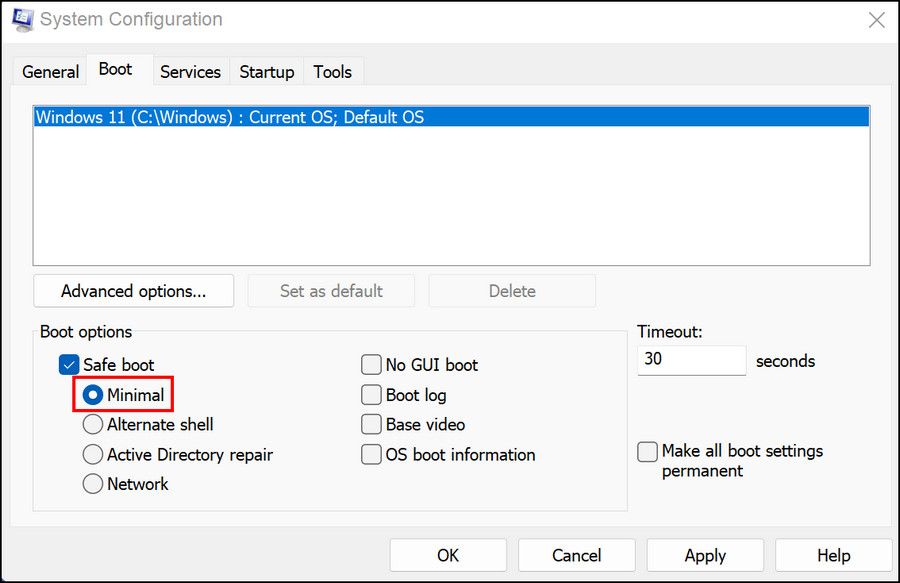The width and height of the screenshot is (900, 583).
Task: Select the Windows 11 boot entry
Action: pyautogui.click(x=230, y=117)
